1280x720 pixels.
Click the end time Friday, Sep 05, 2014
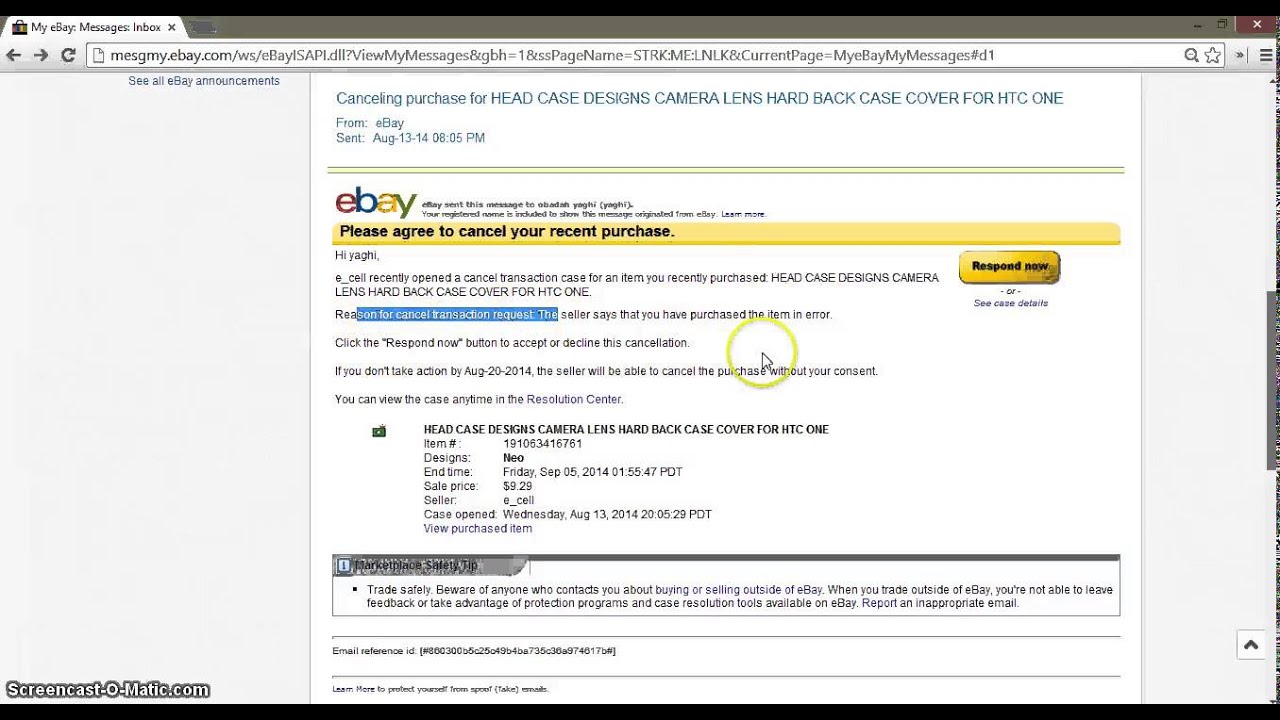coord(592,472)
